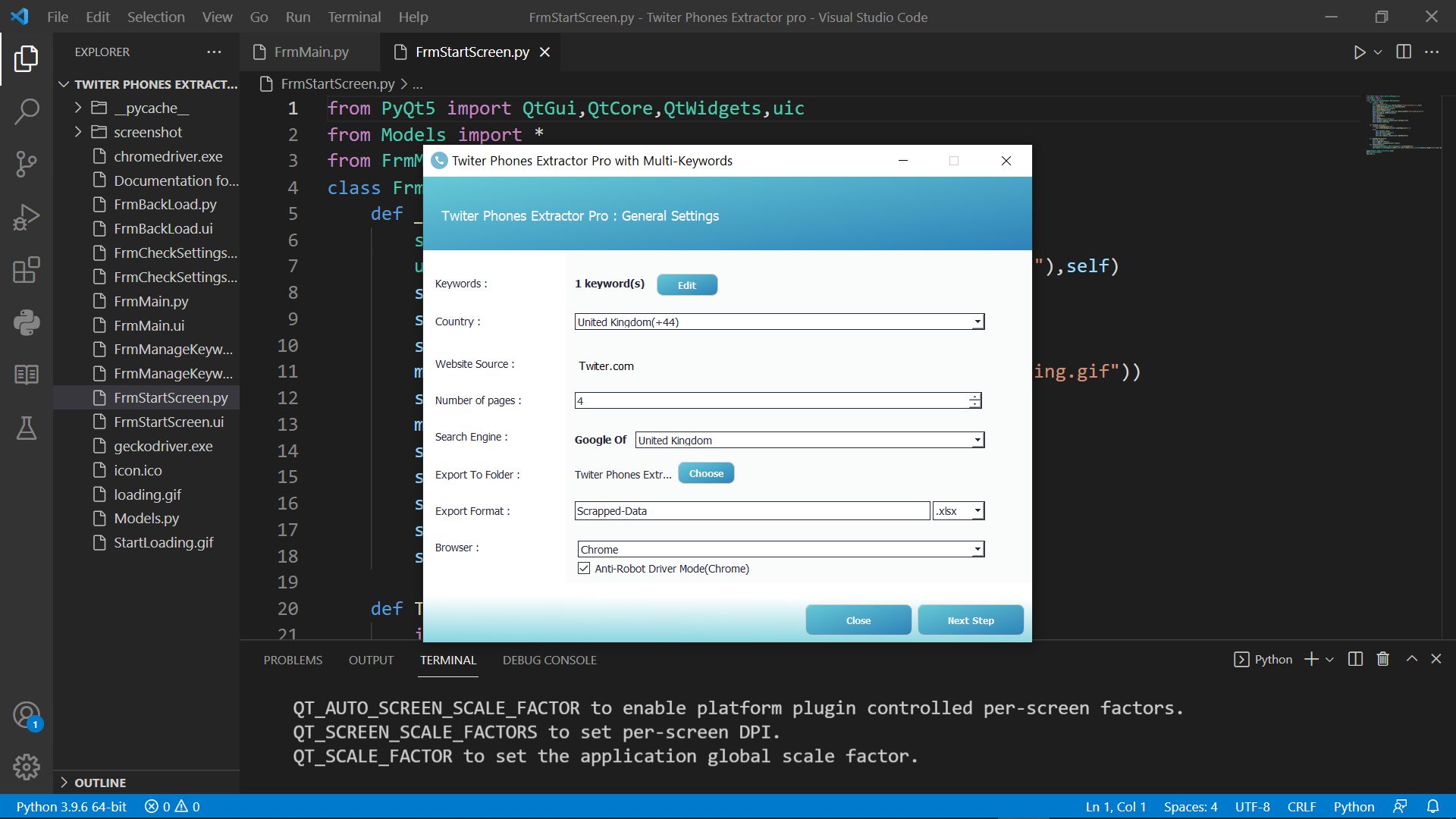Maximize the terminal panel size
The image size is (1456, 819).
[1411, 659]
